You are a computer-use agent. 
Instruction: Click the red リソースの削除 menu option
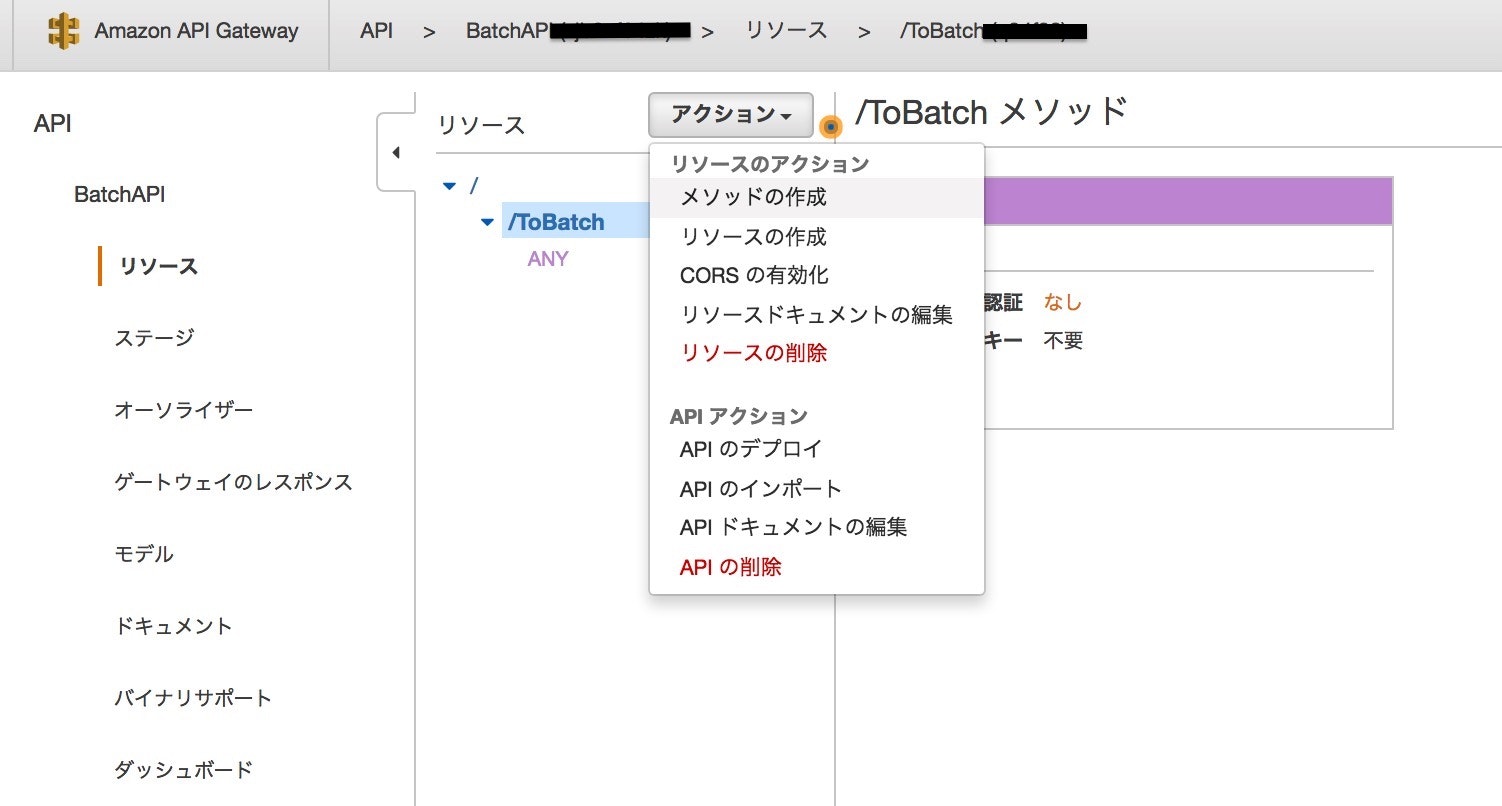[817, 353]
